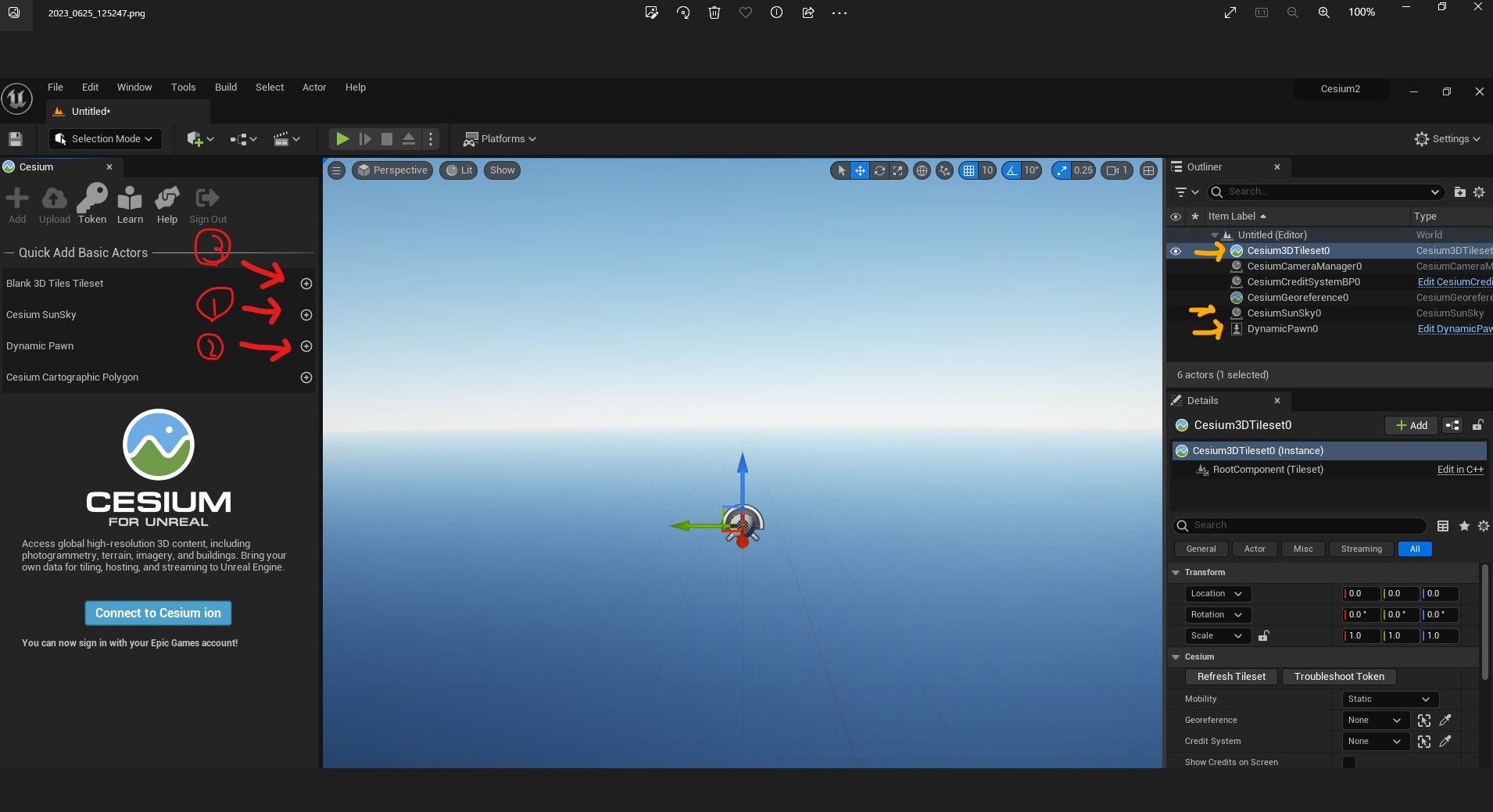The height and width of the screenshot is (812, 1493).
Task: Open the File menu
Action: click(x=55, y=88)
